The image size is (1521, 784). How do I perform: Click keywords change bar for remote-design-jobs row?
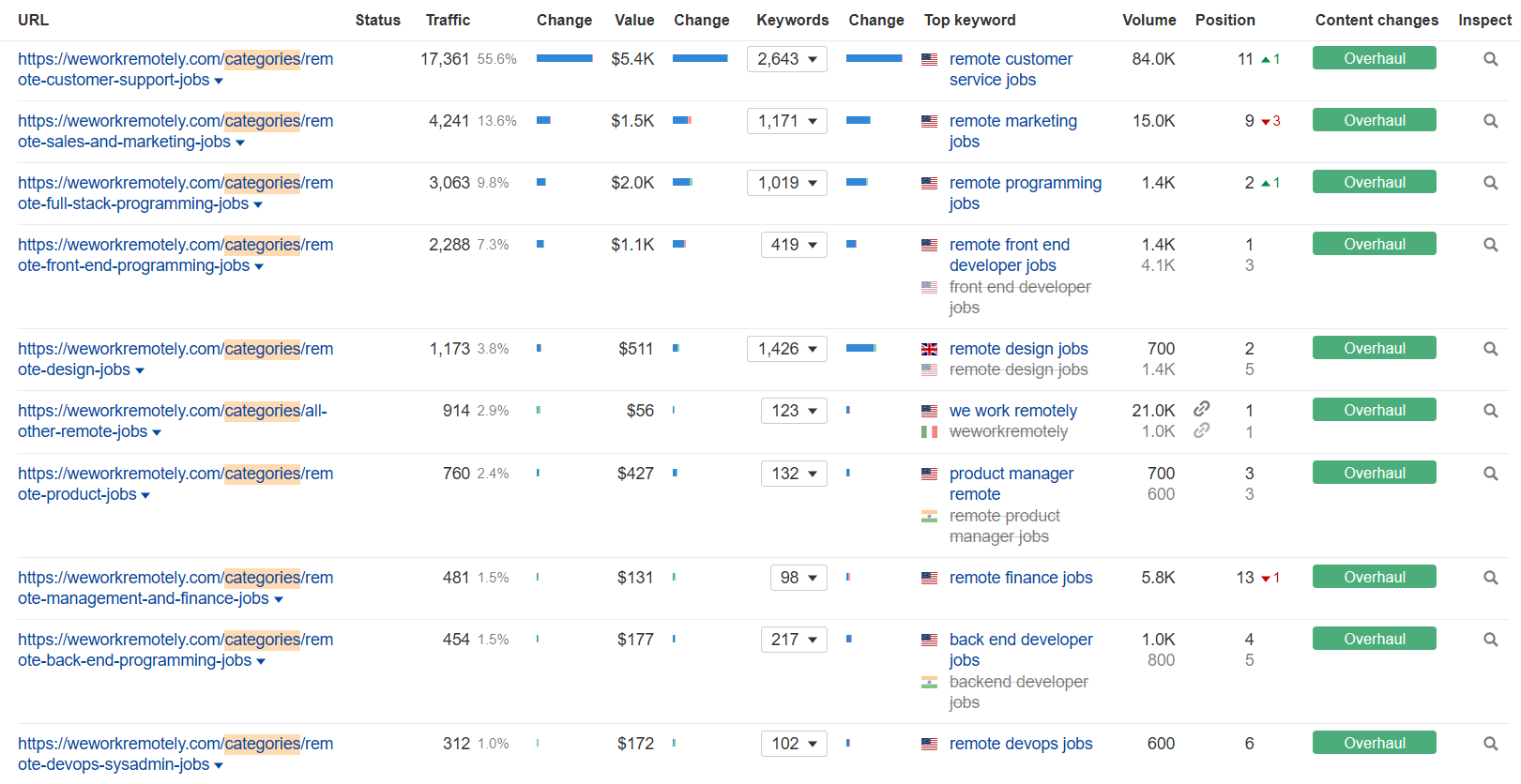click(861, 348)
